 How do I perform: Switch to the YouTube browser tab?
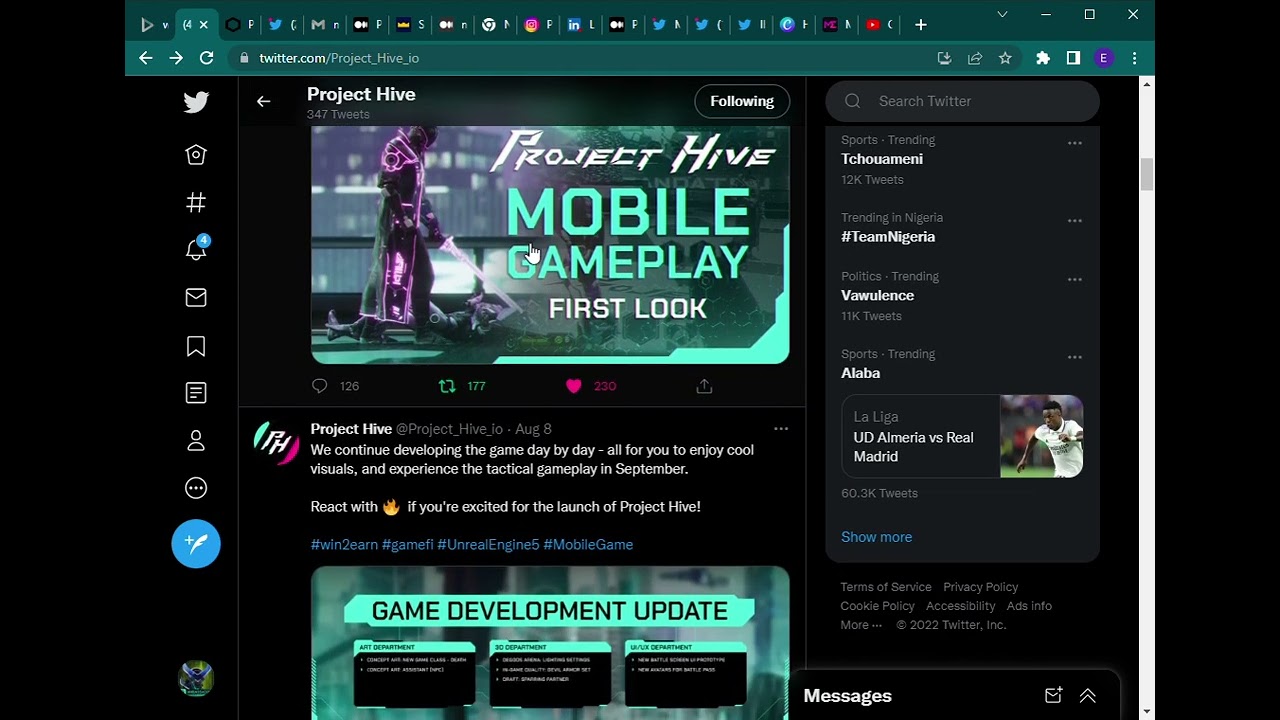880,25
